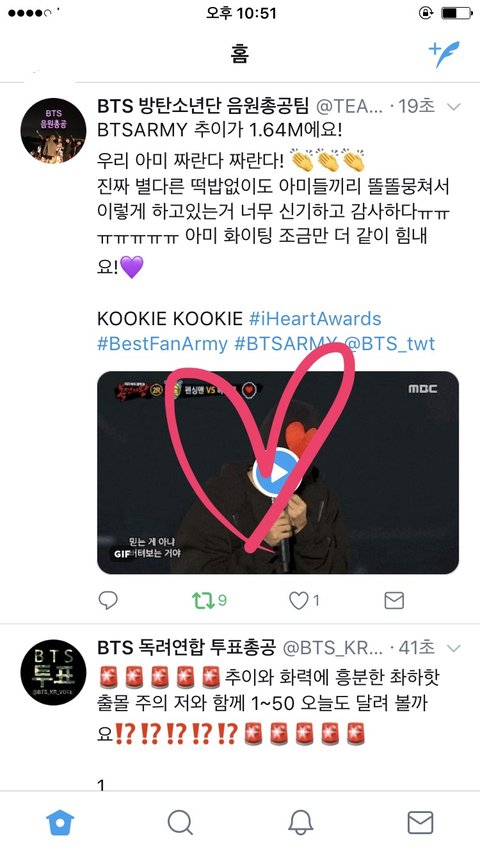Open BTS 투표 profile avatar
Viewport: 480px width, 854px height.
click(x=53, y=672)
